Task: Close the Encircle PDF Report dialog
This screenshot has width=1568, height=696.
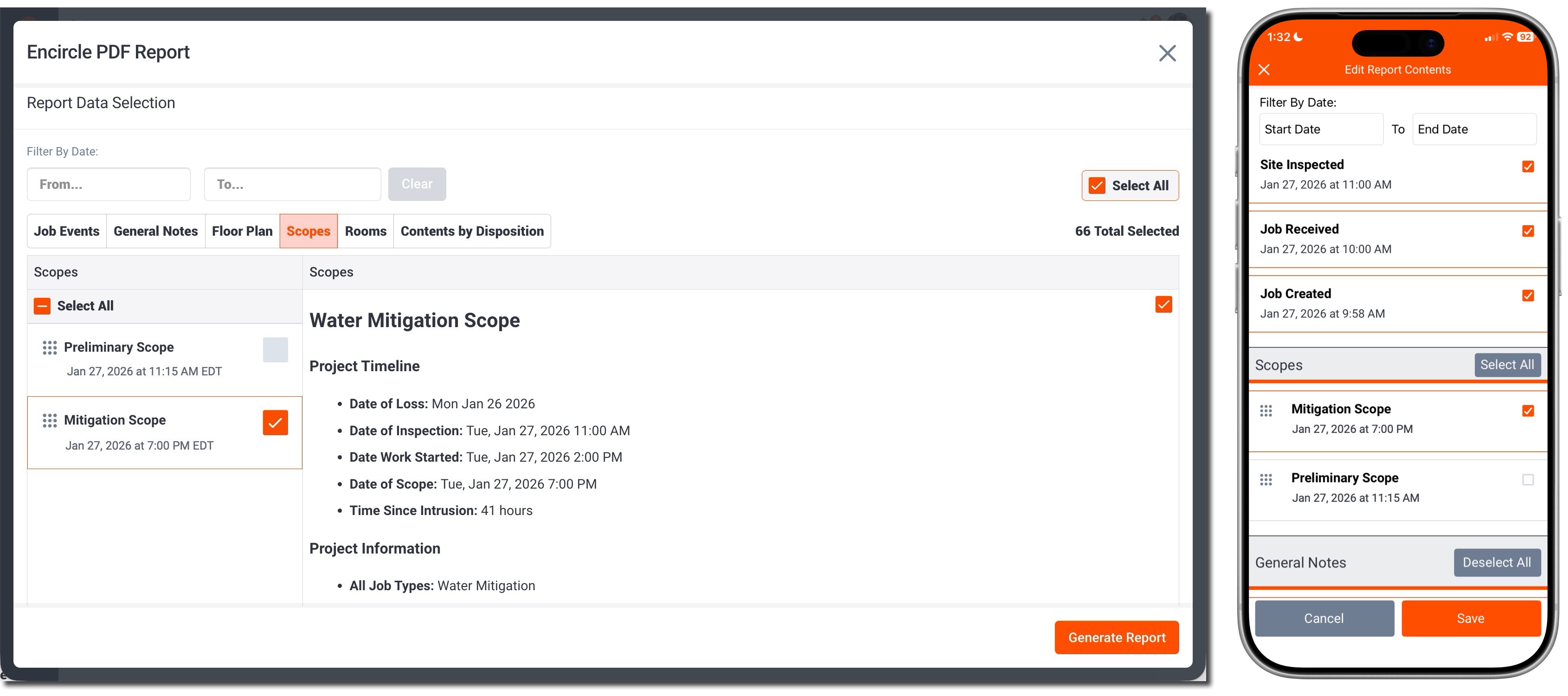Action: click(x=1167, y=53)
